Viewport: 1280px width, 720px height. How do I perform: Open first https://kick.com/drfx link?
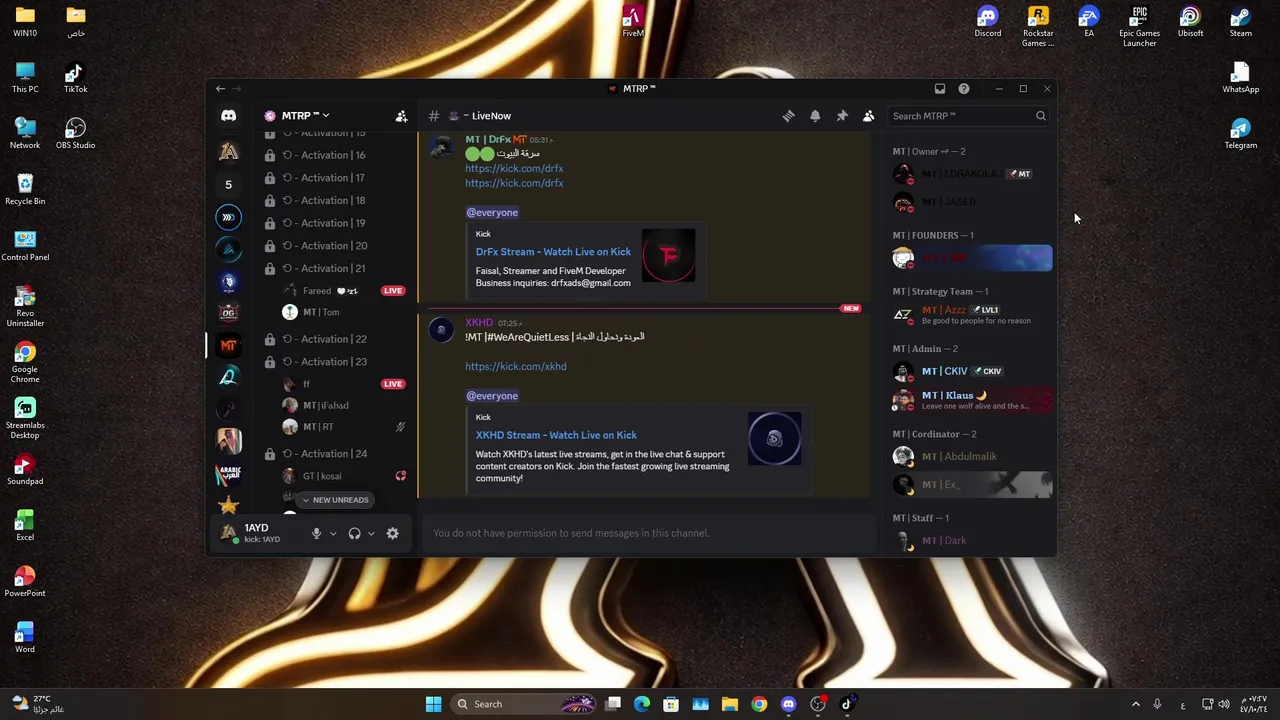click(x=514, y=169)
